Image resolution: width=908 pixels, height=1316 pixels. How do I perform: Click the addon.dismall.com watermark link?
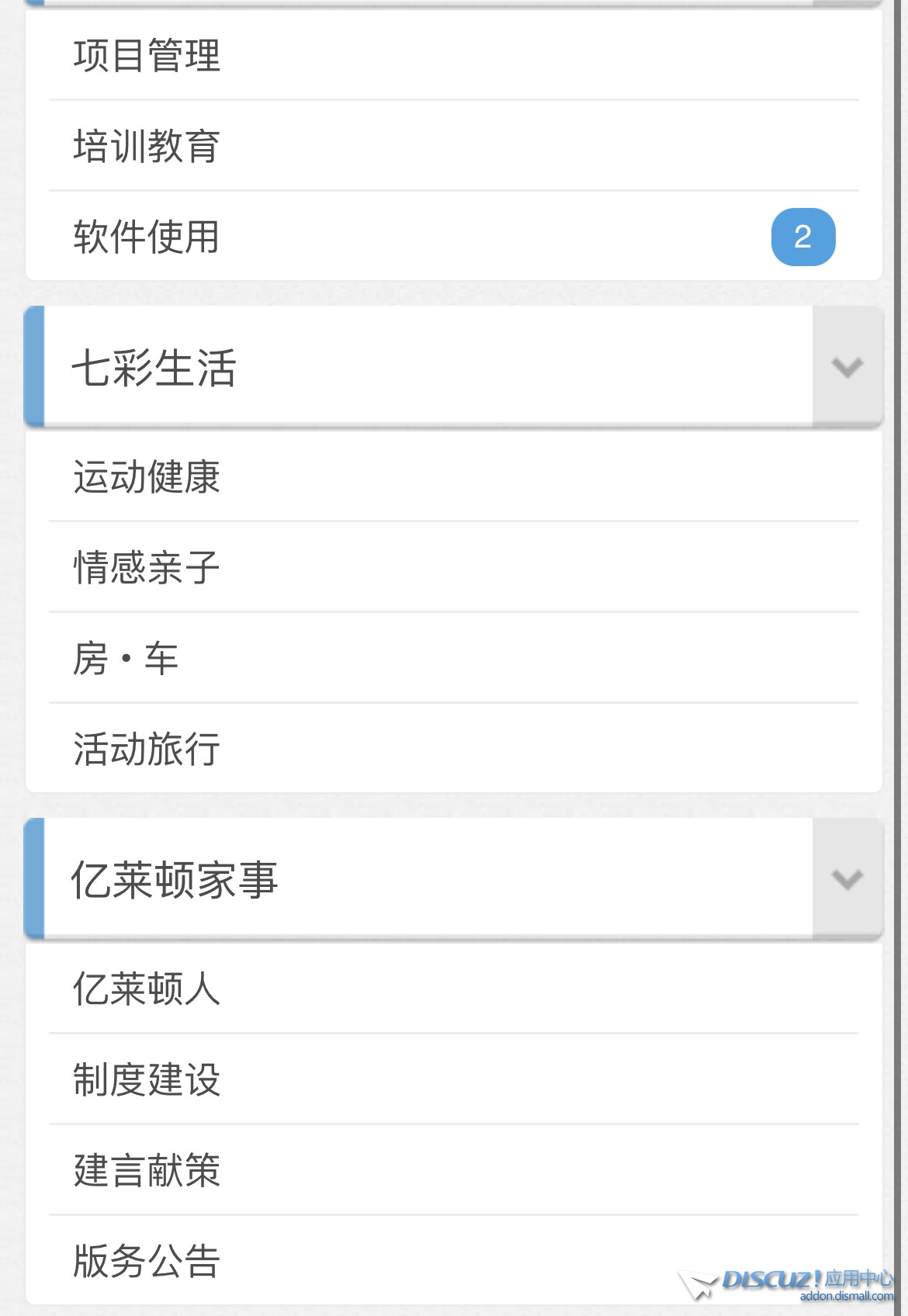(846, 1297)
